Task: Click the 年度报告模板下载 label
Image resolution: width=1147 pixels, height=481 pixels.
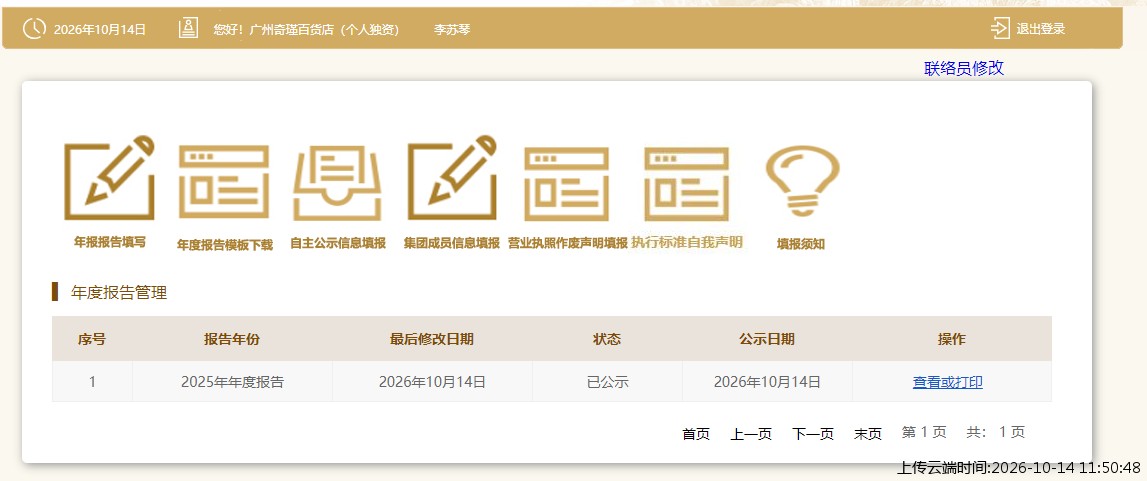Action: (x=225, y=245)
